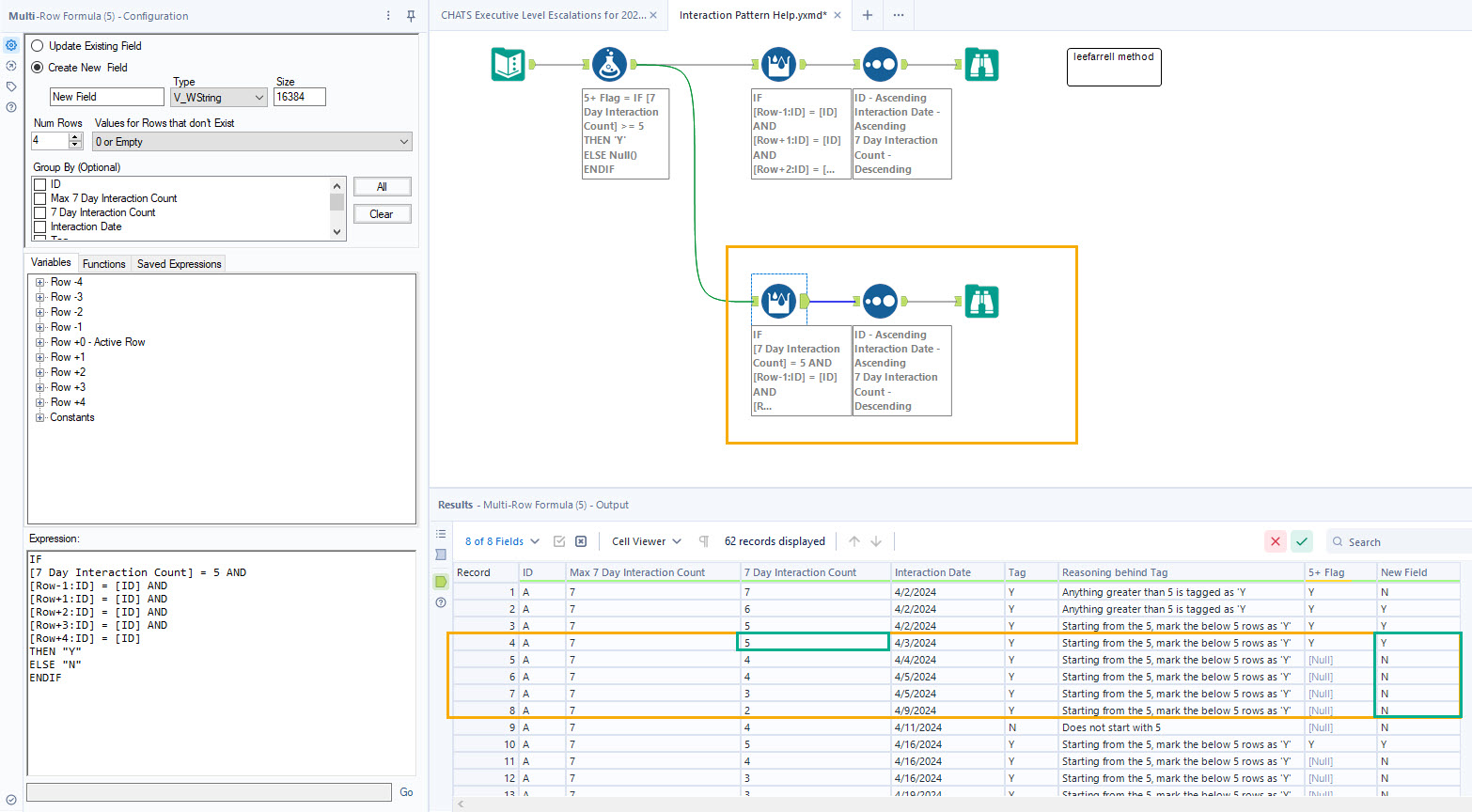
Task: Select the Multi-Row Formula tool inside orange container
Action: tap(778, 301)
